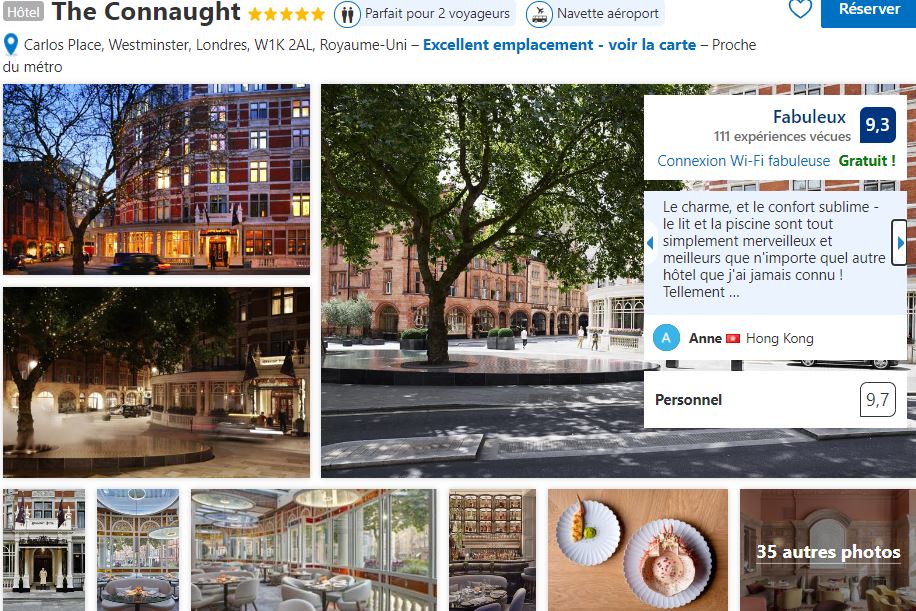Screen dimensions: 916x611
Task: Open Excellent emplacement - voir la carte link
Action: (559, 45)
